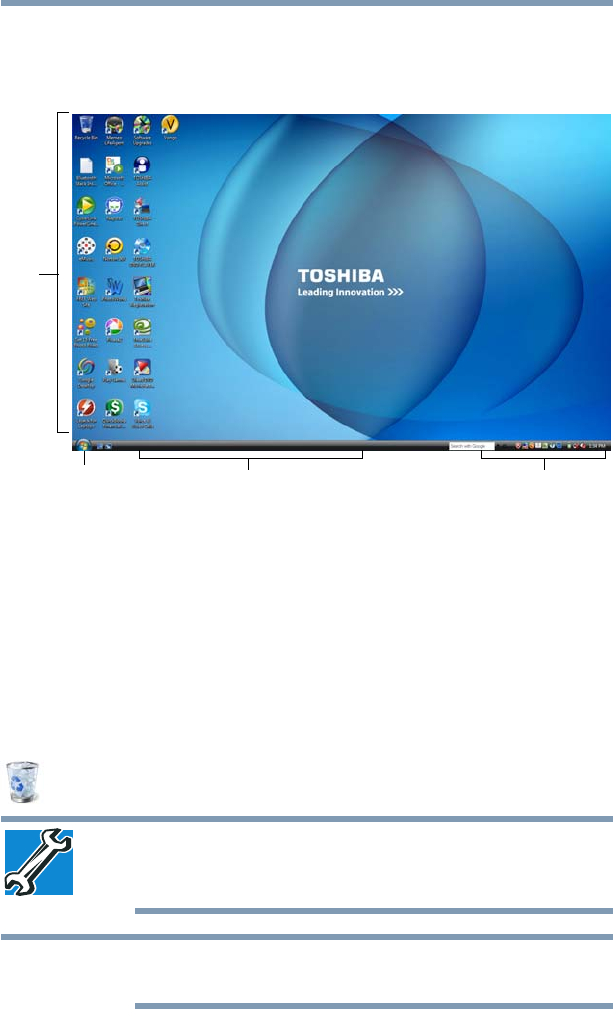
Task: Open the Picasa desktop shortcut
Action: click(114, 331)
